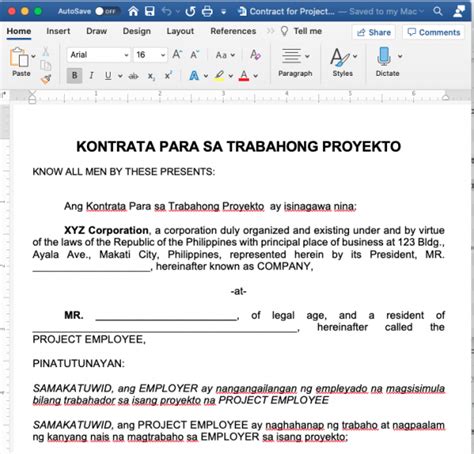Copy selection with copy icon
This screenshot has height=454, width=474.
pyautogui.click(x=46, y=65)
